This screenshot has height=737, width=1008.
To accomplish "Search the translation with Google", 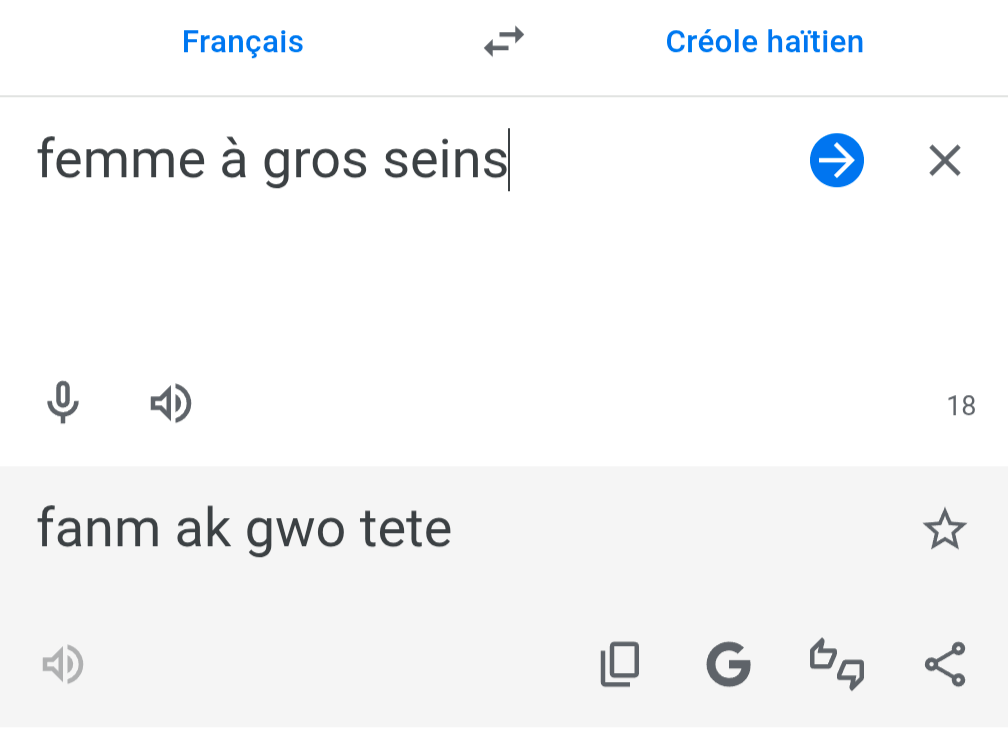I will tap(728, 664).
